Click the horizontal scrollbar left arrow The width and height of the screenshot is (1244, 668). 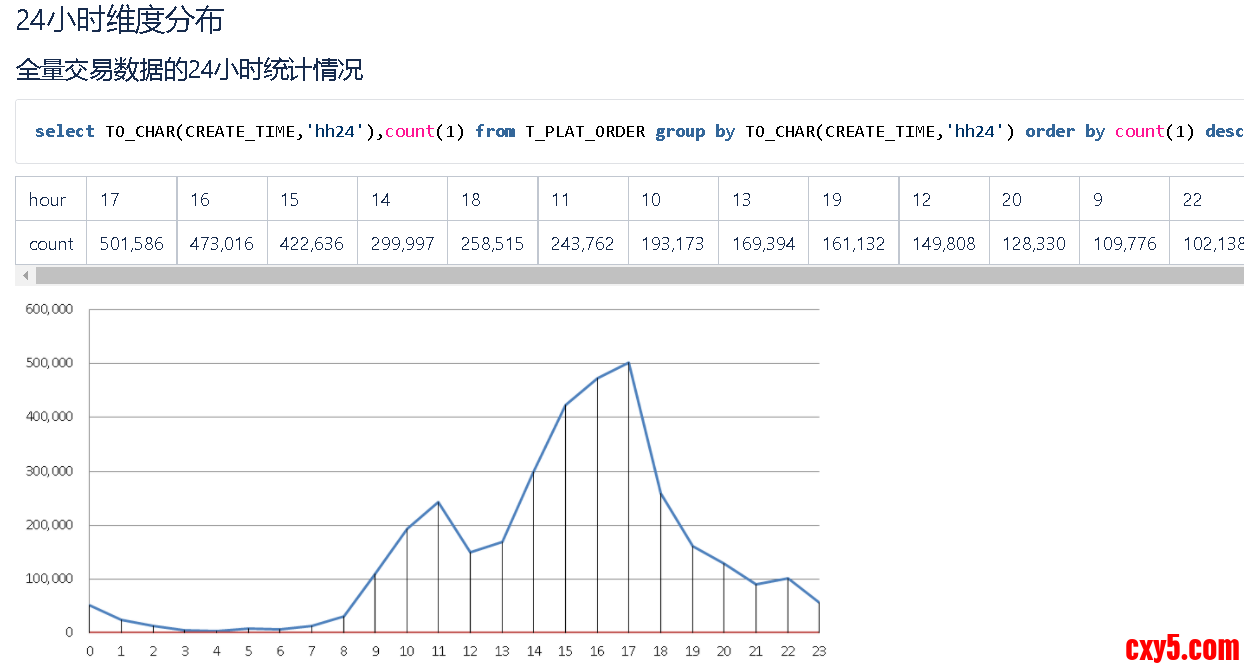point(25,275)
